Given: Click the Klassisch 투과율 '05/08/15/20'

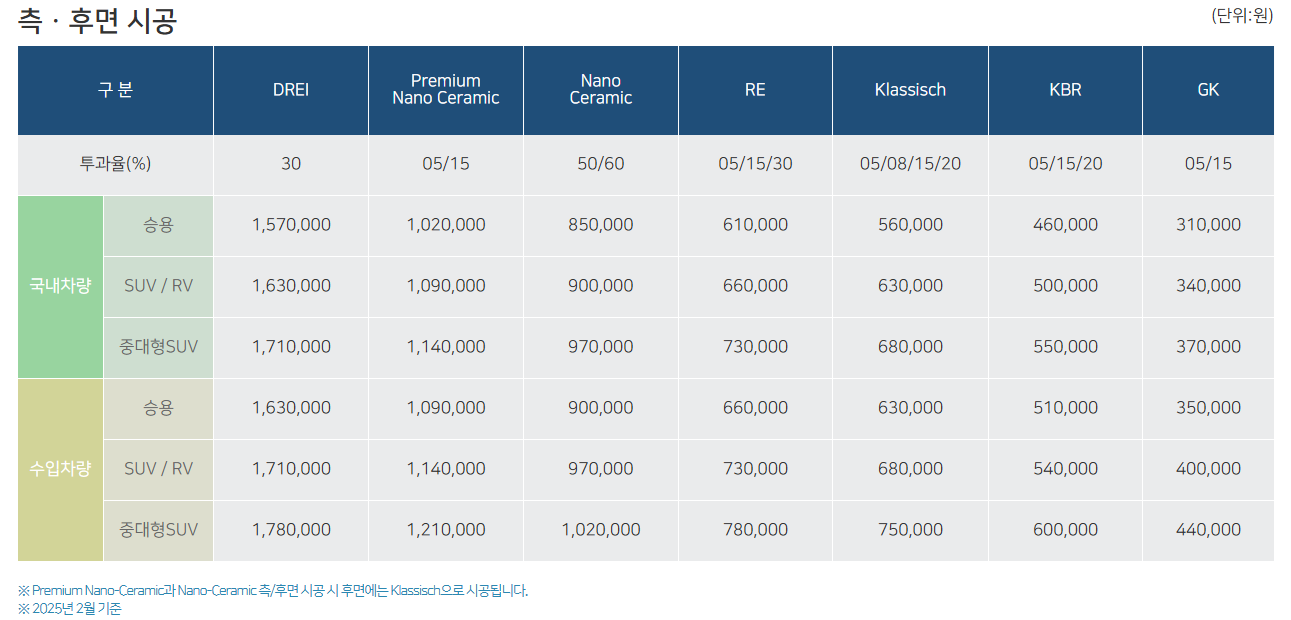Looking at the screenshot, I should (910, 164).
